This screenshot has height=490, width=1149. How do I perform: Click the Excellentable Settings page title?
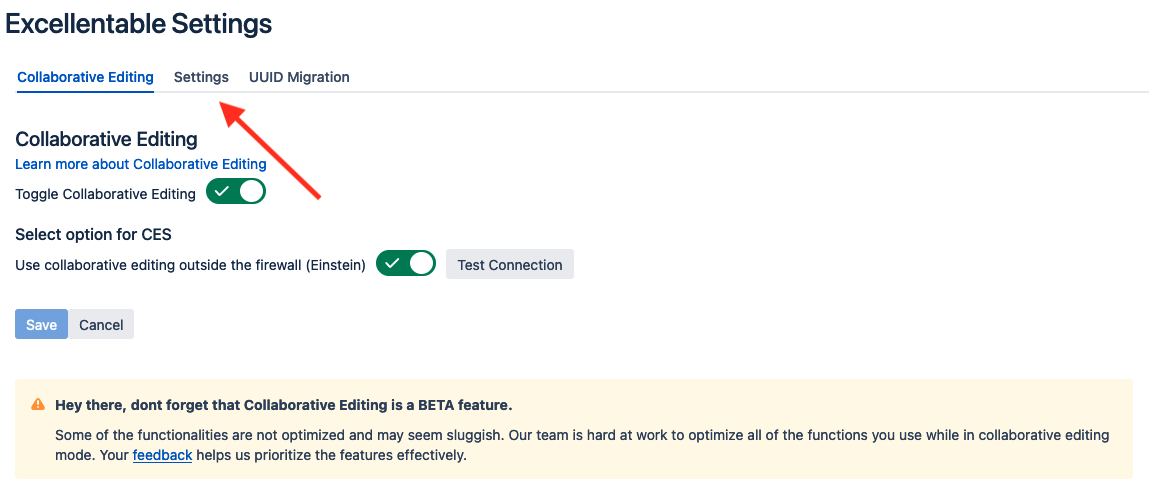(138, 24)
